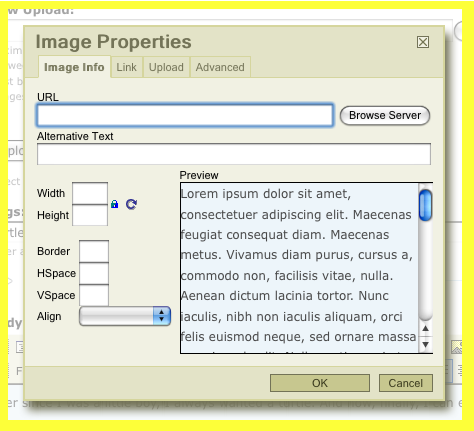Select the Image Info tab
The image size is (474, 431).
coord(74,67)
